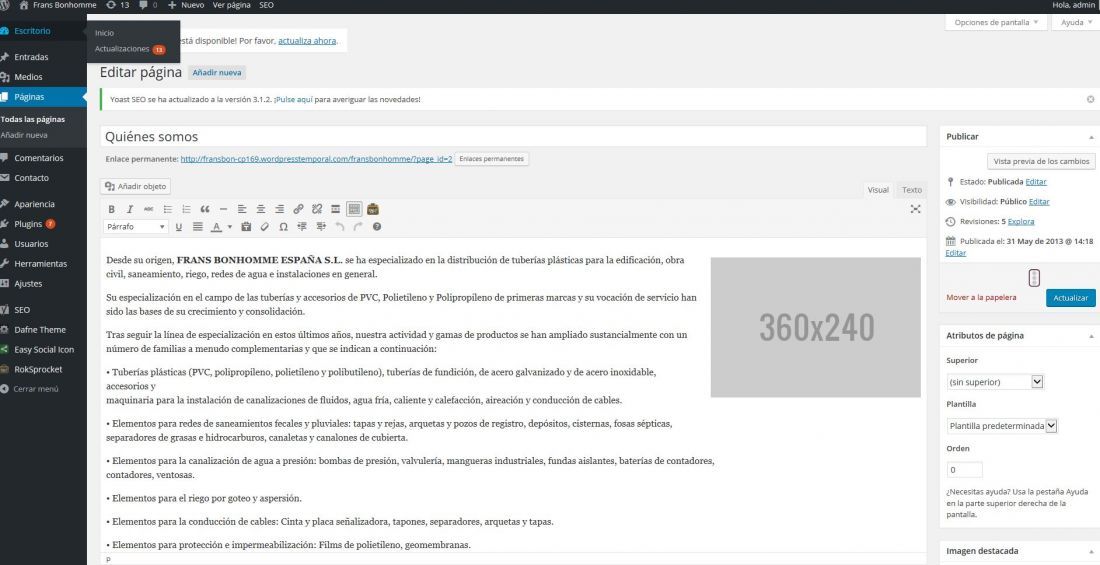Undo the last edit
This screenshot has width=1100, height=565.
(340, 227)
